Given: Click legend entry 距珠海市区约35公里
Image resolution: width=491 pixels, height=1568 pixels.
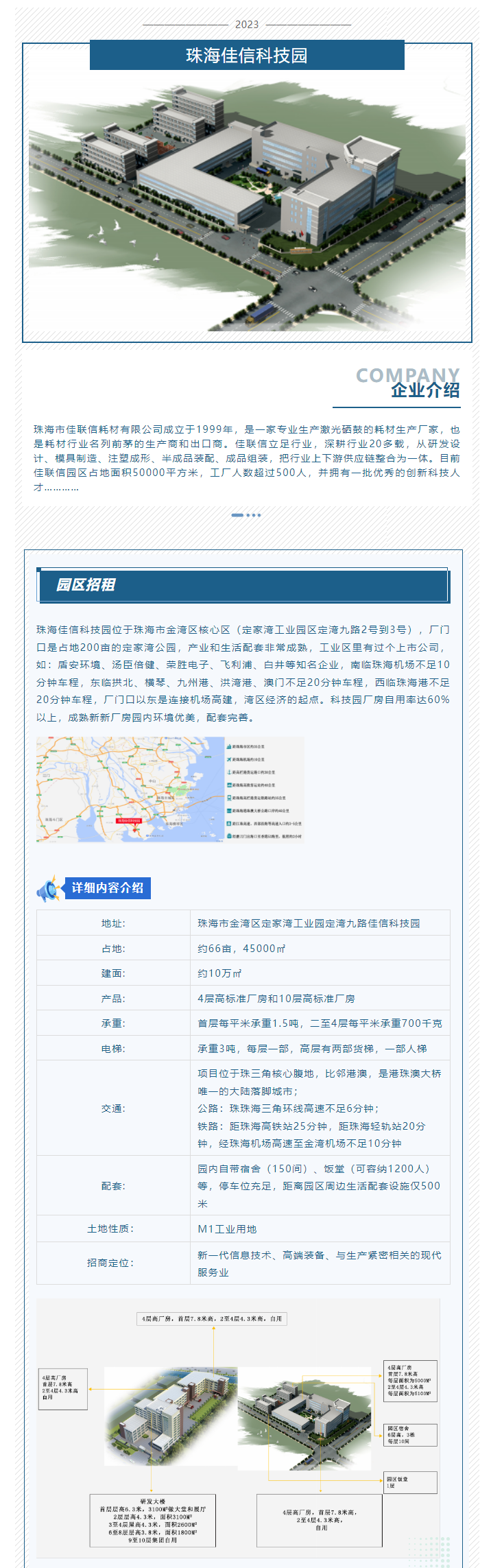Looking at the screenshot, I should [249, 746].
